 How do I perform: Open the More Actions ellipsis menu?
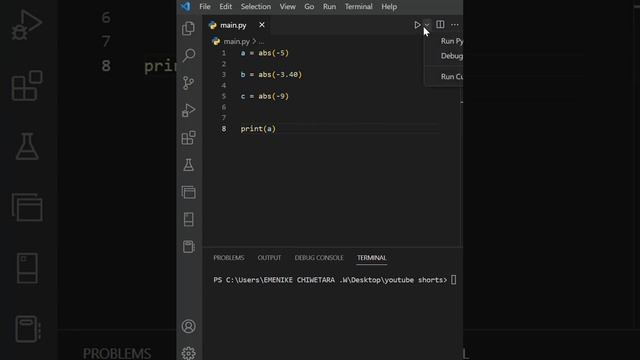point(455,25)
